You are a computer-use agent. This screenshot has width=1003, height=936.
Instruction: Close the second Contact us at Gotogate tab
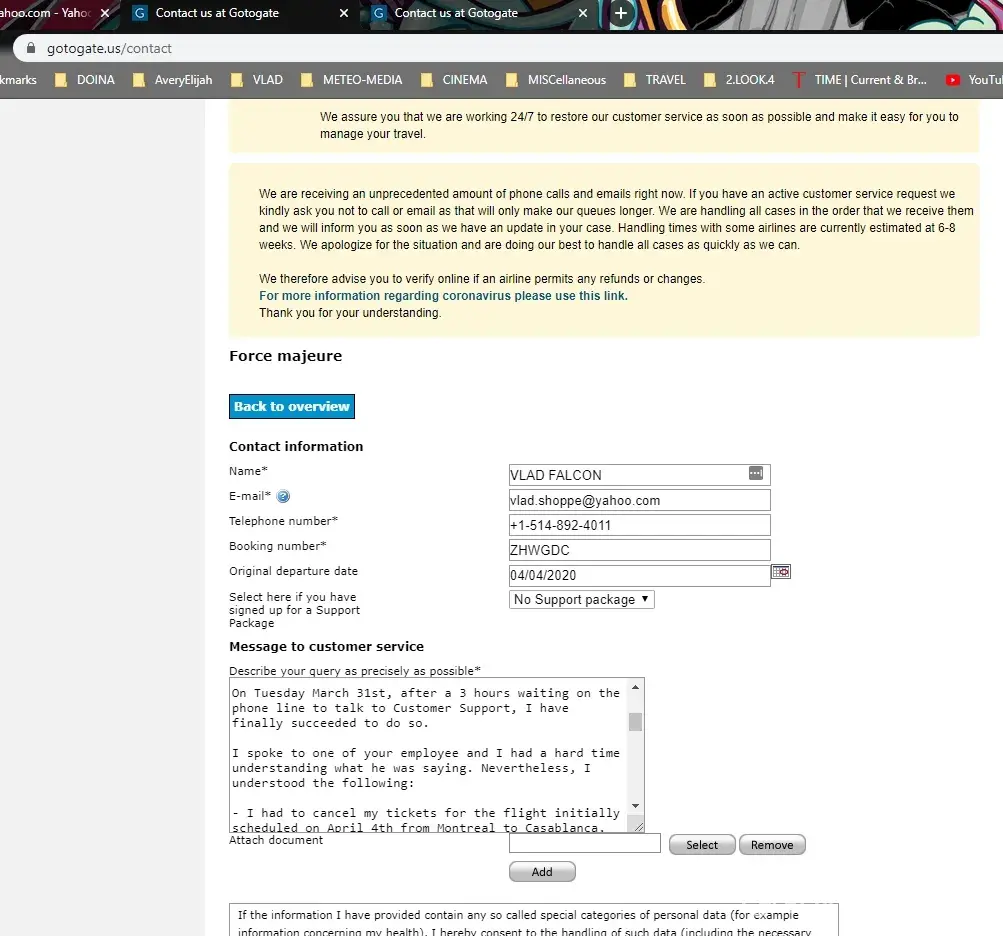pyautogui.click(x=583, y=13)
